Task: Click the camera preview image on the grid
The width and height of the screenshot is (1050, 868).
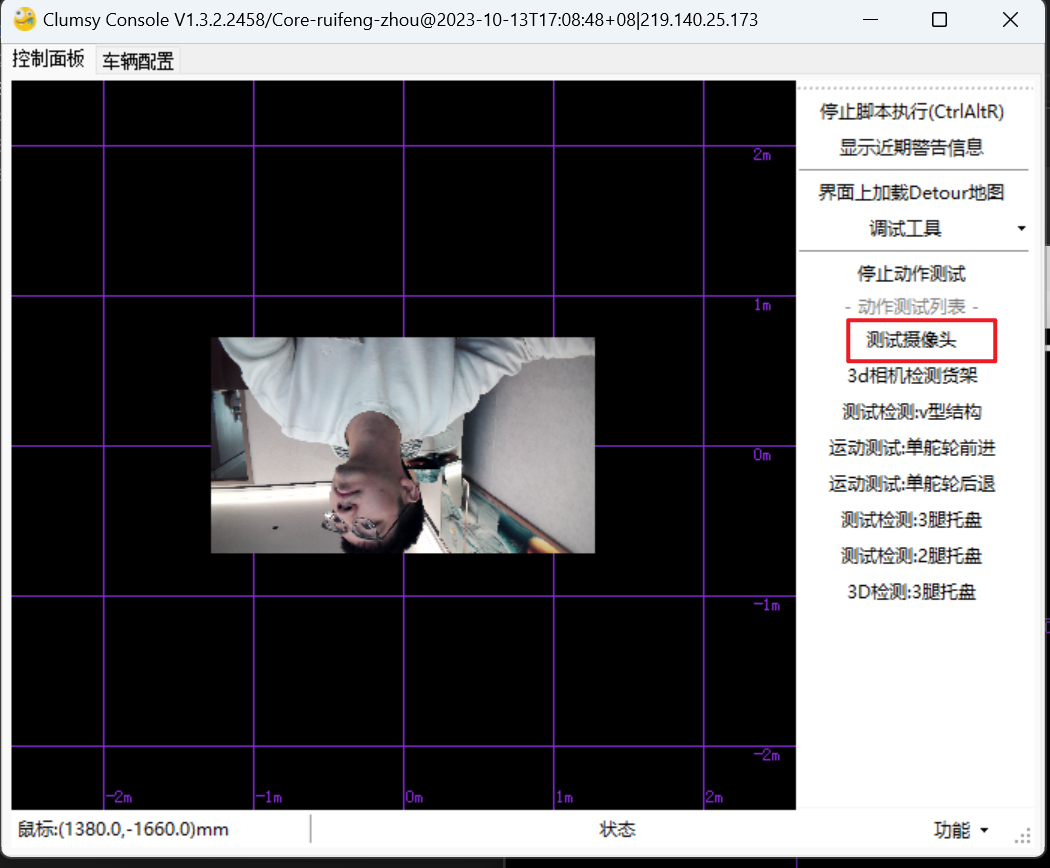Action: coord(402,445)
